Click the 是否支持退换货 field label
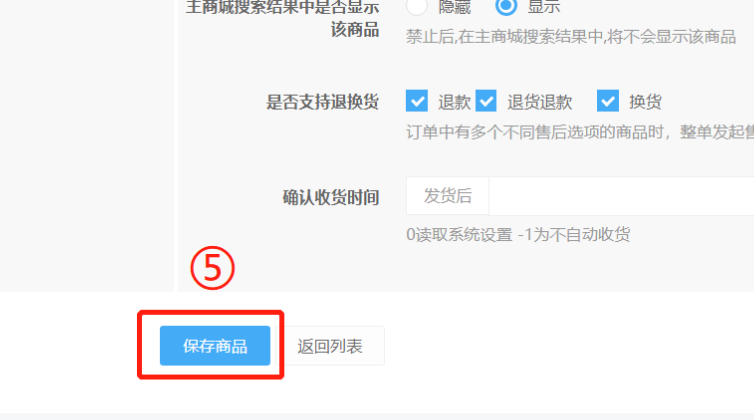This screenshot has height=420, width=754. pyautogui.click(x=323, y=102)
